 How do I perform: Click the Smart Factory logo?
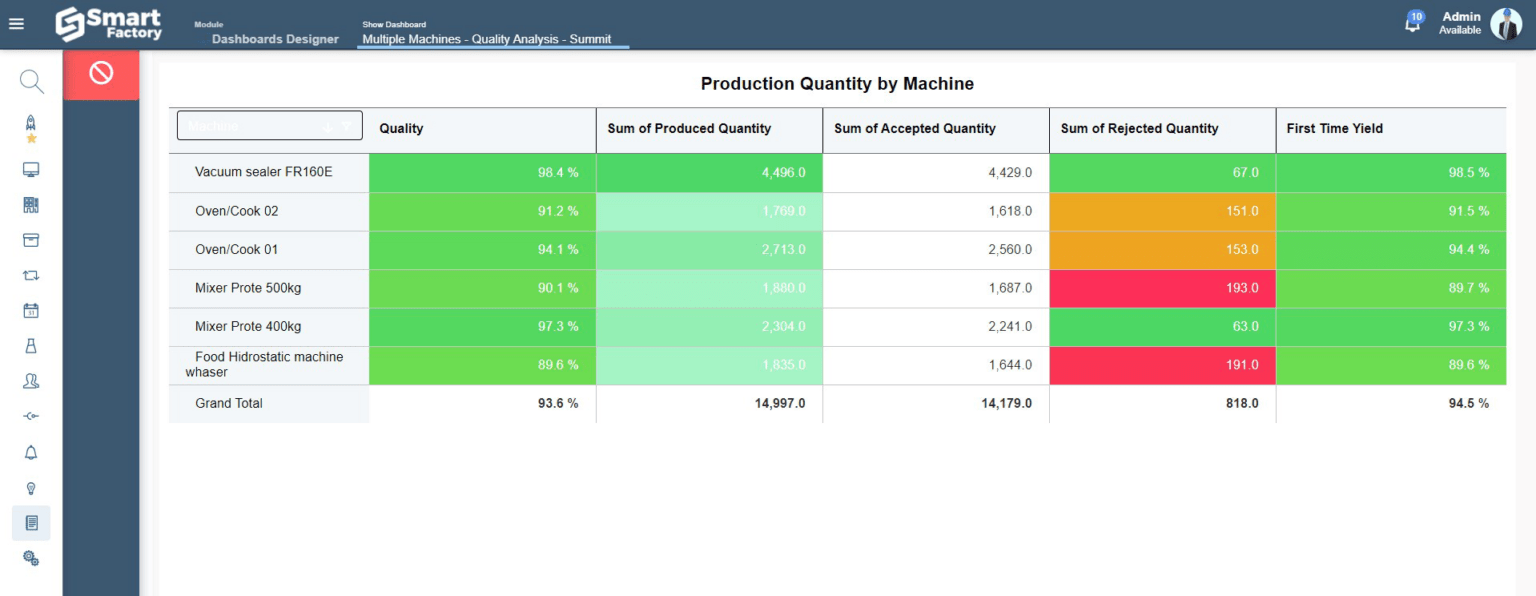108,22
